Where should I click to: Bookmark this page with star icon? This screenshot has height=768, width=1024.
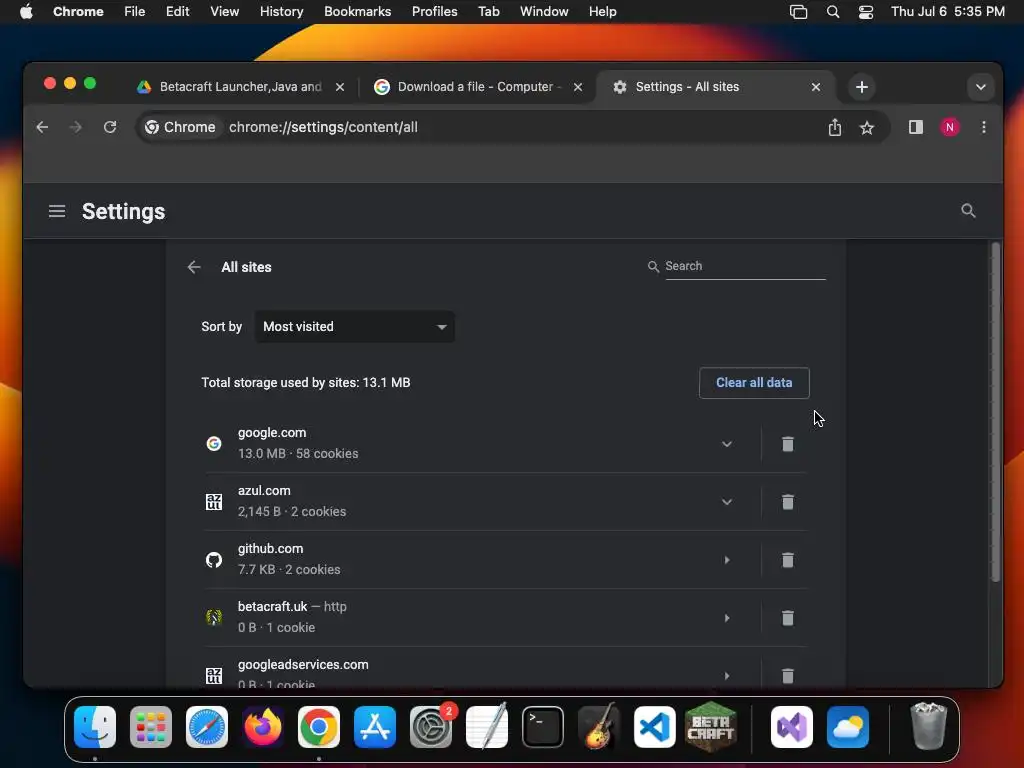[867, 128]
